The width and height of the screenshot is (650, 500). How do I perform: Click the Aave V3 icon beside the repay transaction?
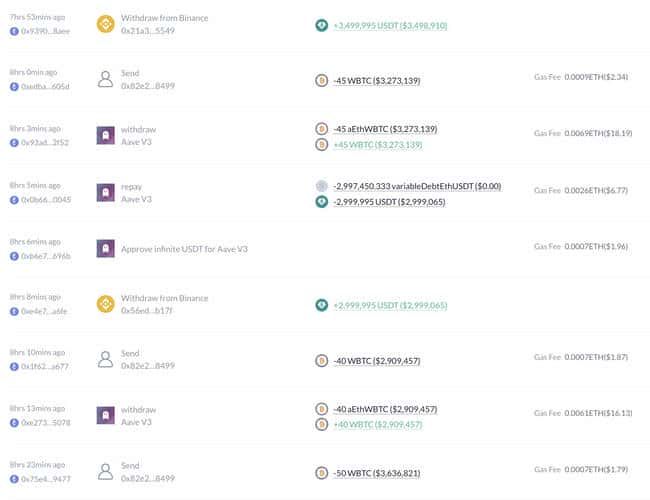(105, 193)
